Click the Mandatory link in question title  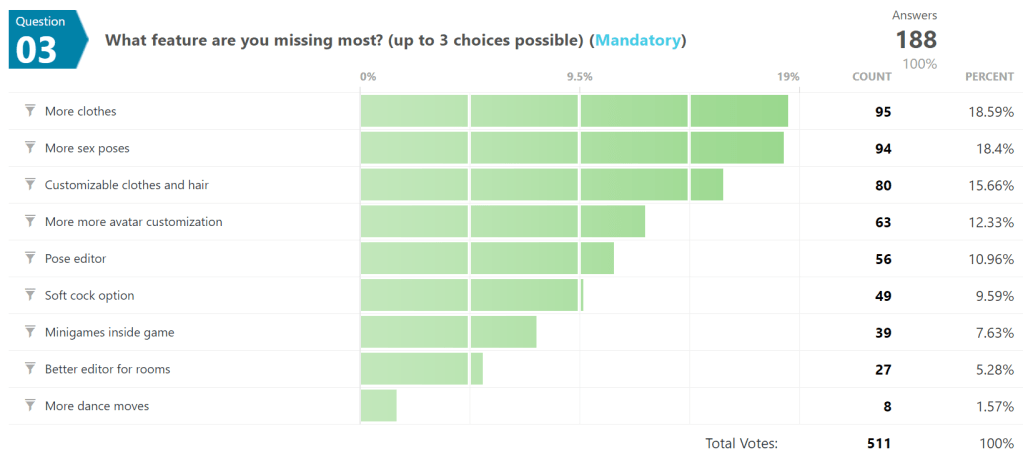[x=638, y=41]
